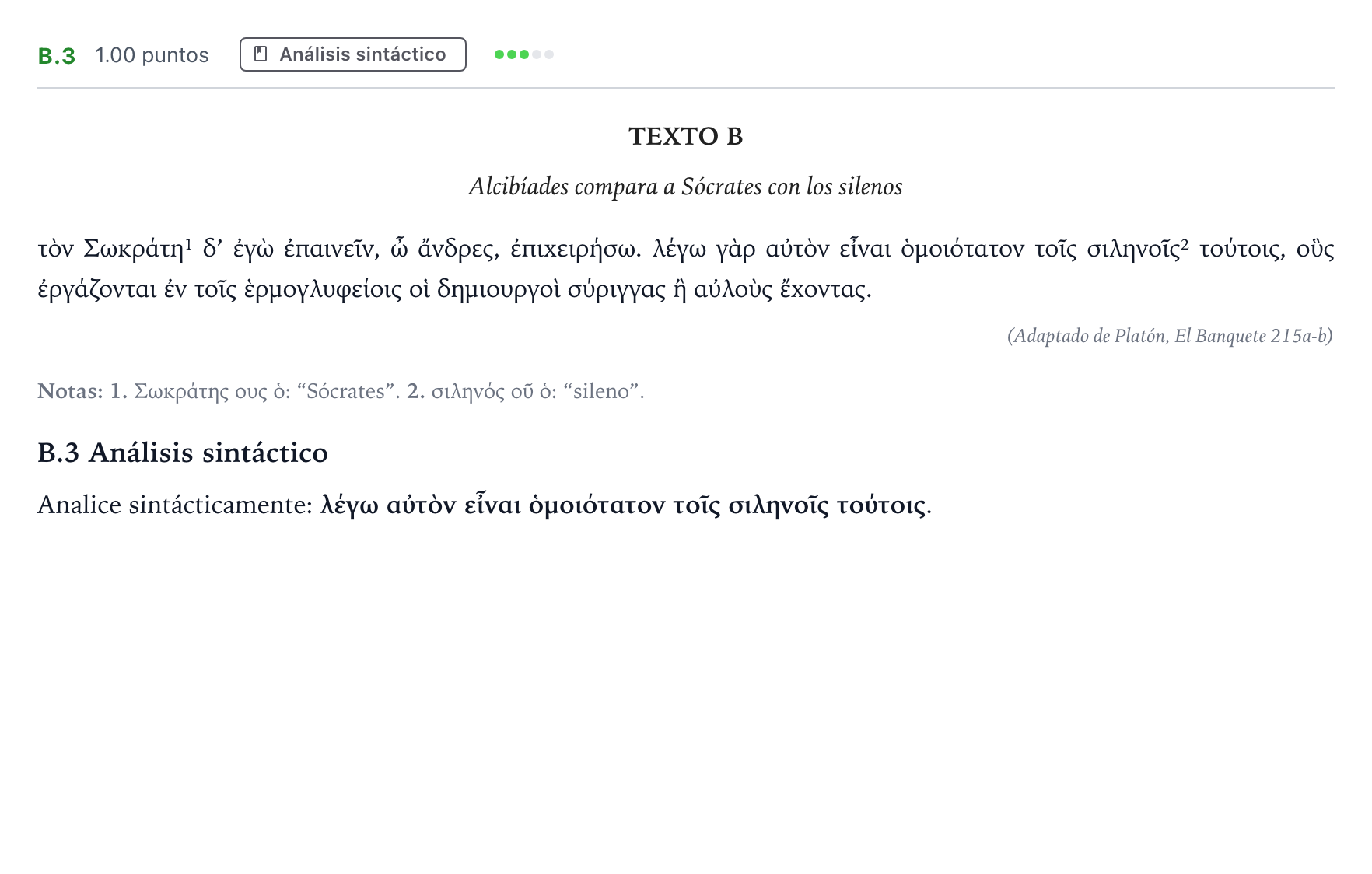Click the green B.3 question number
This screenshot has height=874, width=1372.
56,56
